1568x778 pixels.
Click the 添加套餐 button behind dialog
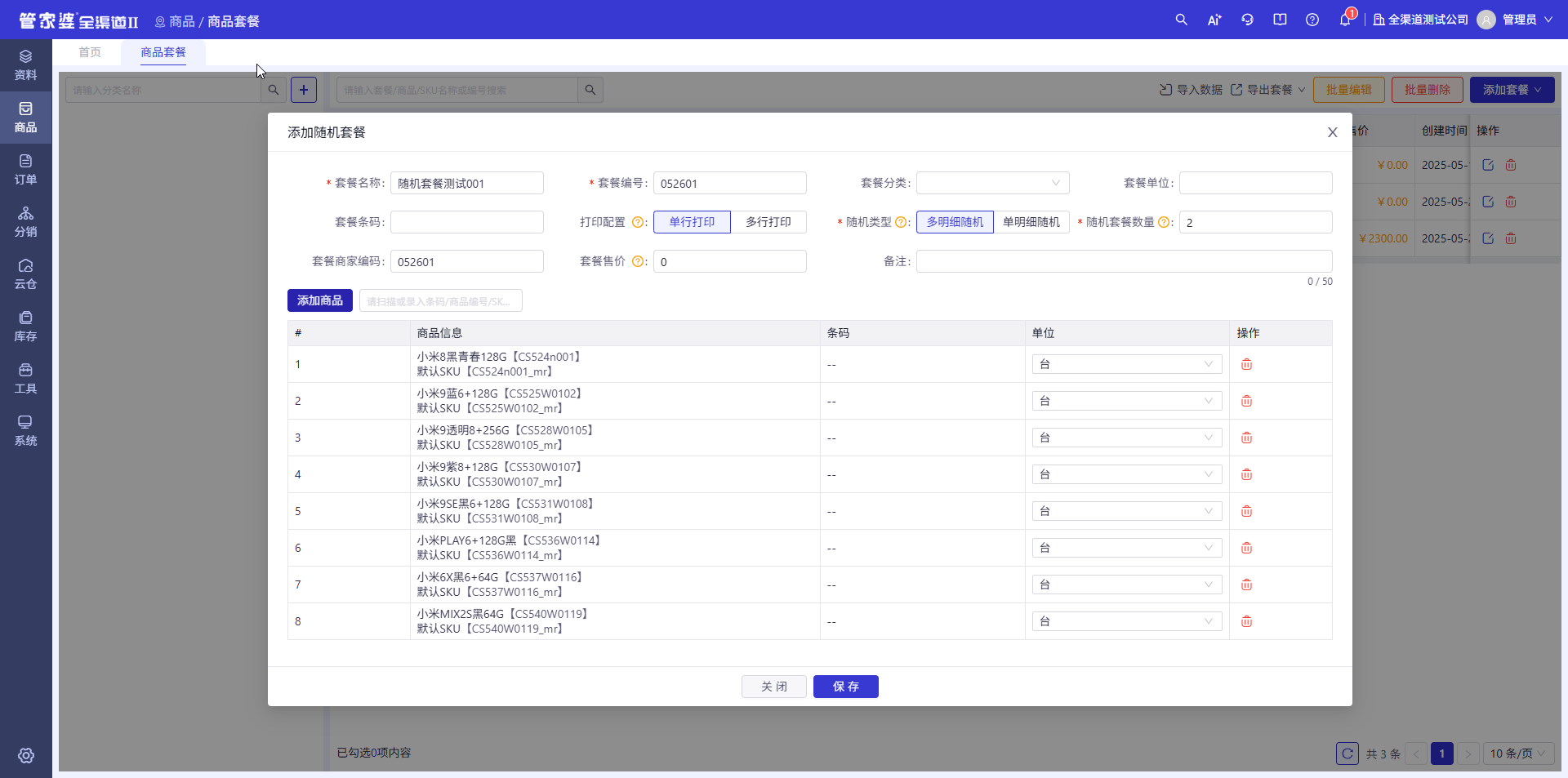click(x=1512, y=90)
